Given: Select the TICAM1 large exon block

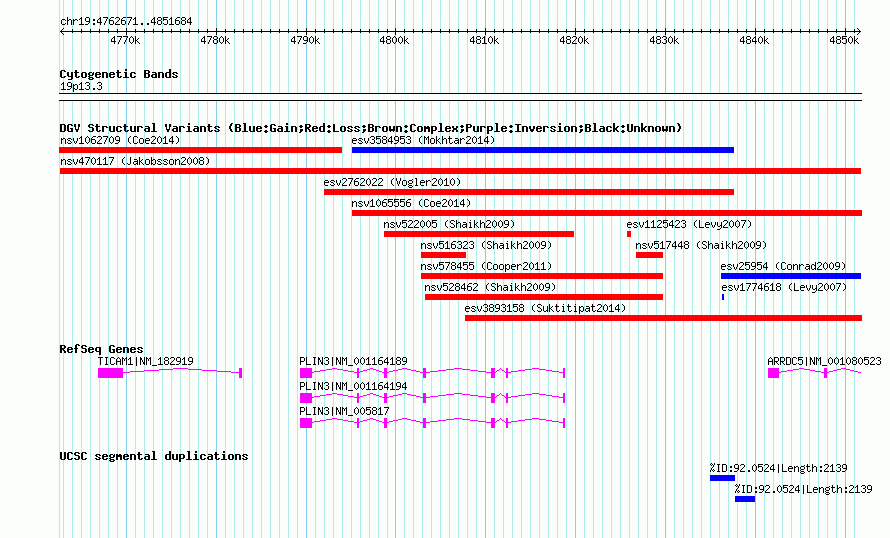Looking at the screenshot, I should (x=110, y=372).
